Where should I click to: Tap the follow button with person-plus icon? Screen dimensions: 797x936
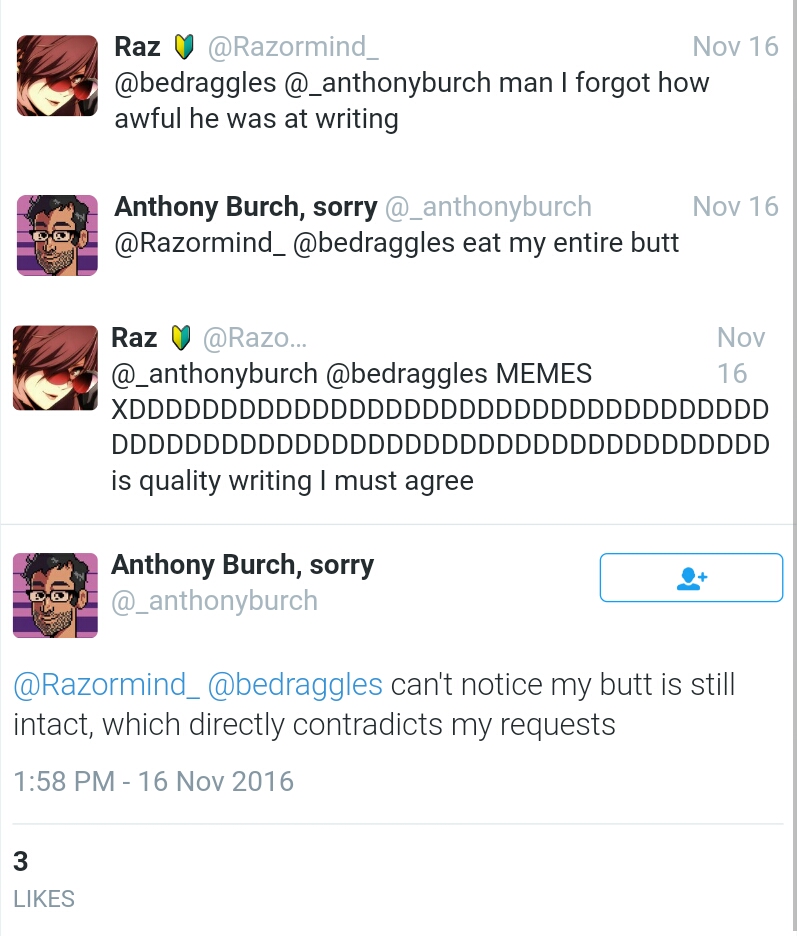[x=691, y=577]
